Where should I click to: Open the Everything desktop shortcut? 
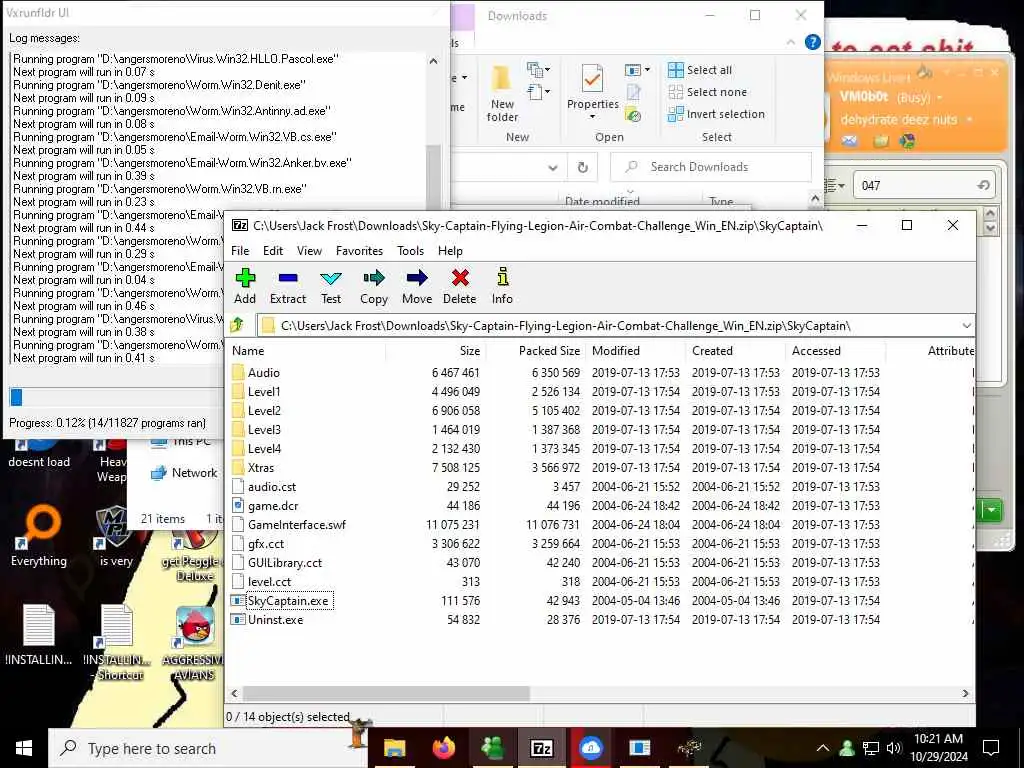(39, 536)
